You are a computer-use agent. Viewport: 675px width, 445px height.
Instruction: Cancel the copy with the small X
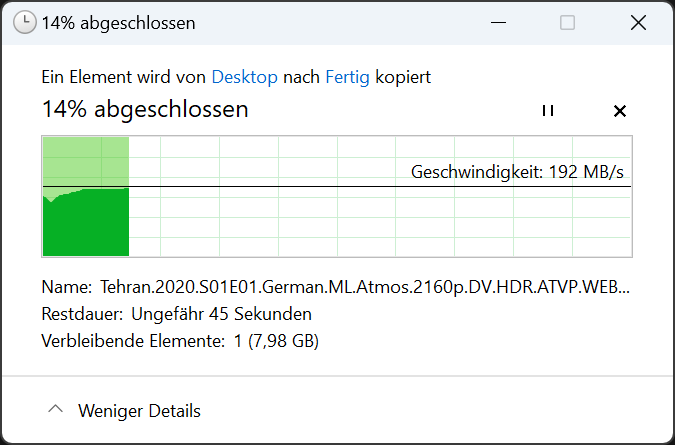(619, 111)
